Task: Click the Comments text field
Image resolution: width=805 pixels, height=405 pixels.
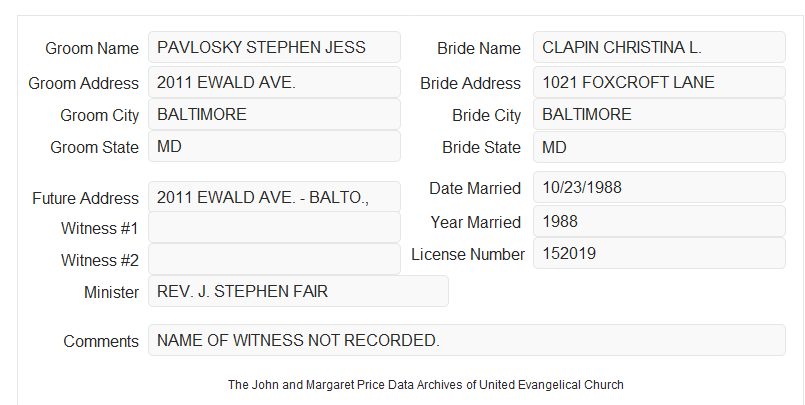Action: 467,340
